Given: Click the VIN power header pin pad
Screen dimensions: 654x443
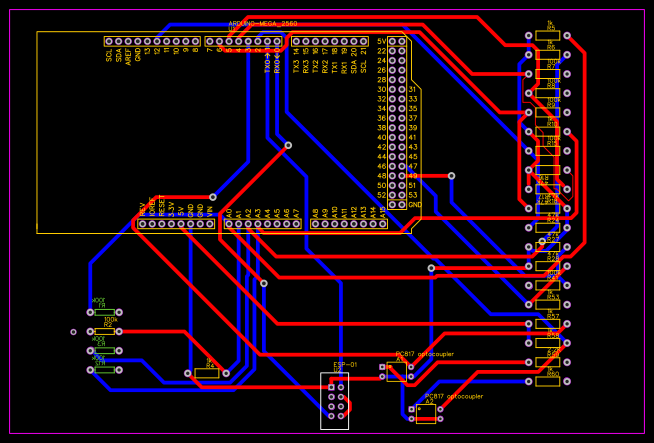Looking at the screenshot, I should pos(210,224).
